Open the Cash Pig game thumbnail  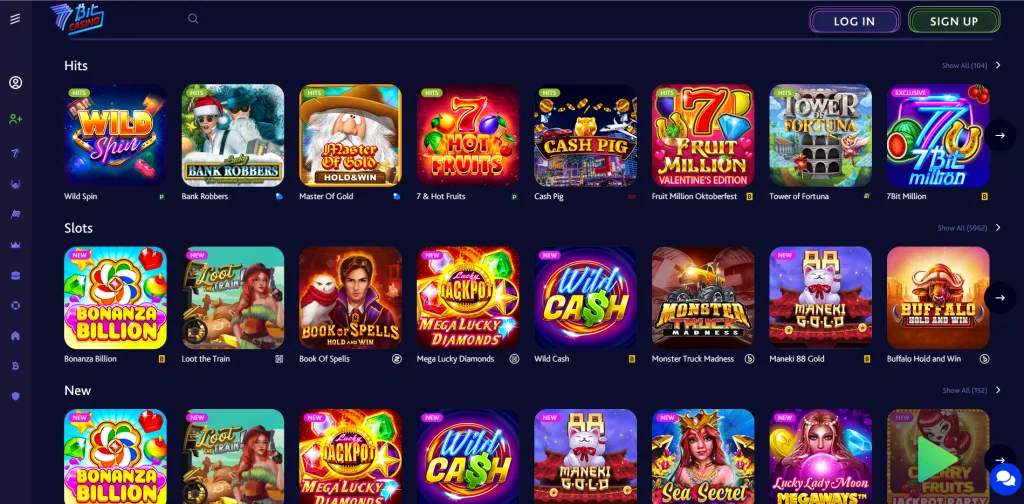pyautogui.click(x=585, y=136)
